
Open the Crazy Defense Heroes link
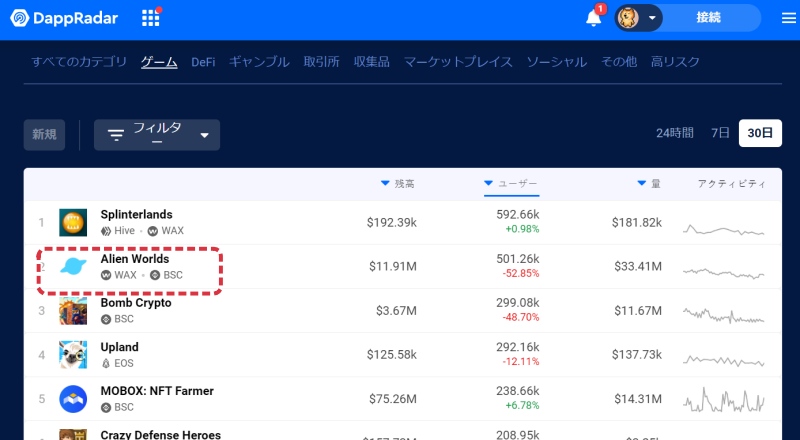click(x=161, y=434)
